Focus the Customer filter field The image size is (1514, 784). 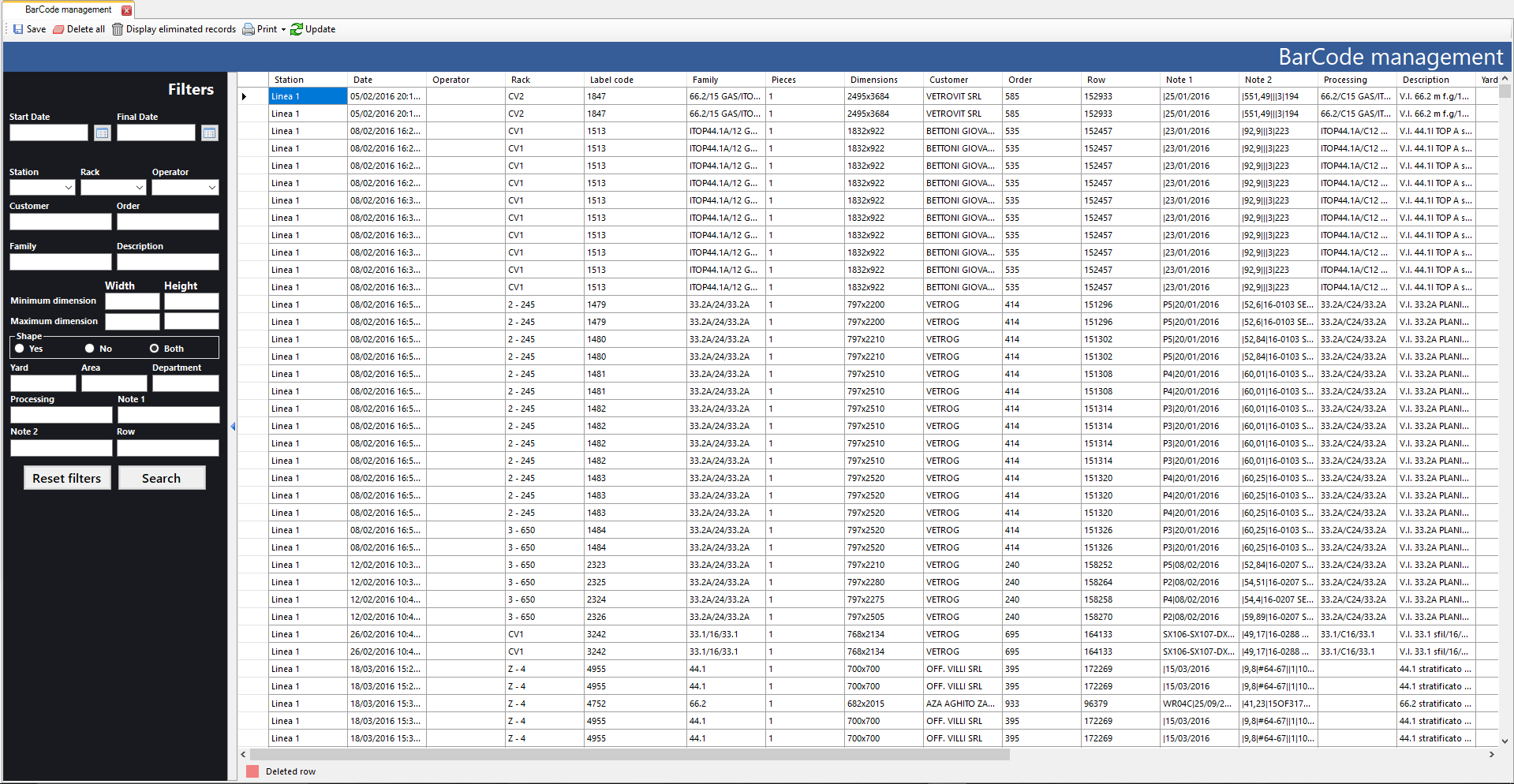tap(61, 222)
